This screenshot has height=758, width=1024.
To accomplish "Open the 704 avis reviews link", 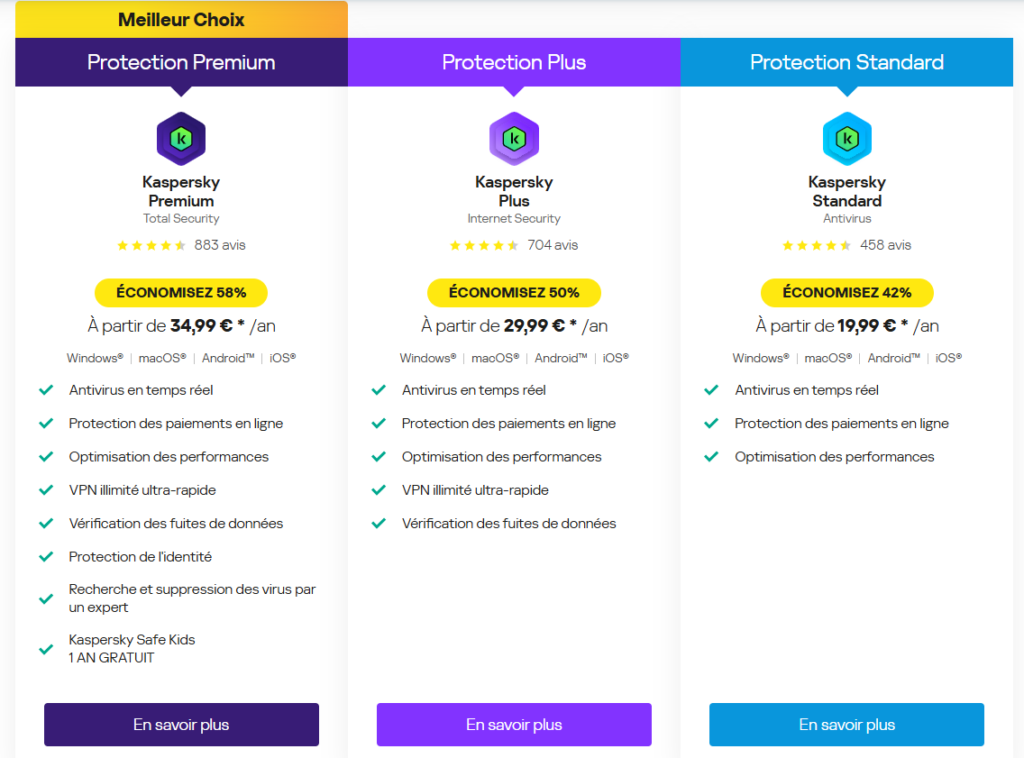I will 553,245.
